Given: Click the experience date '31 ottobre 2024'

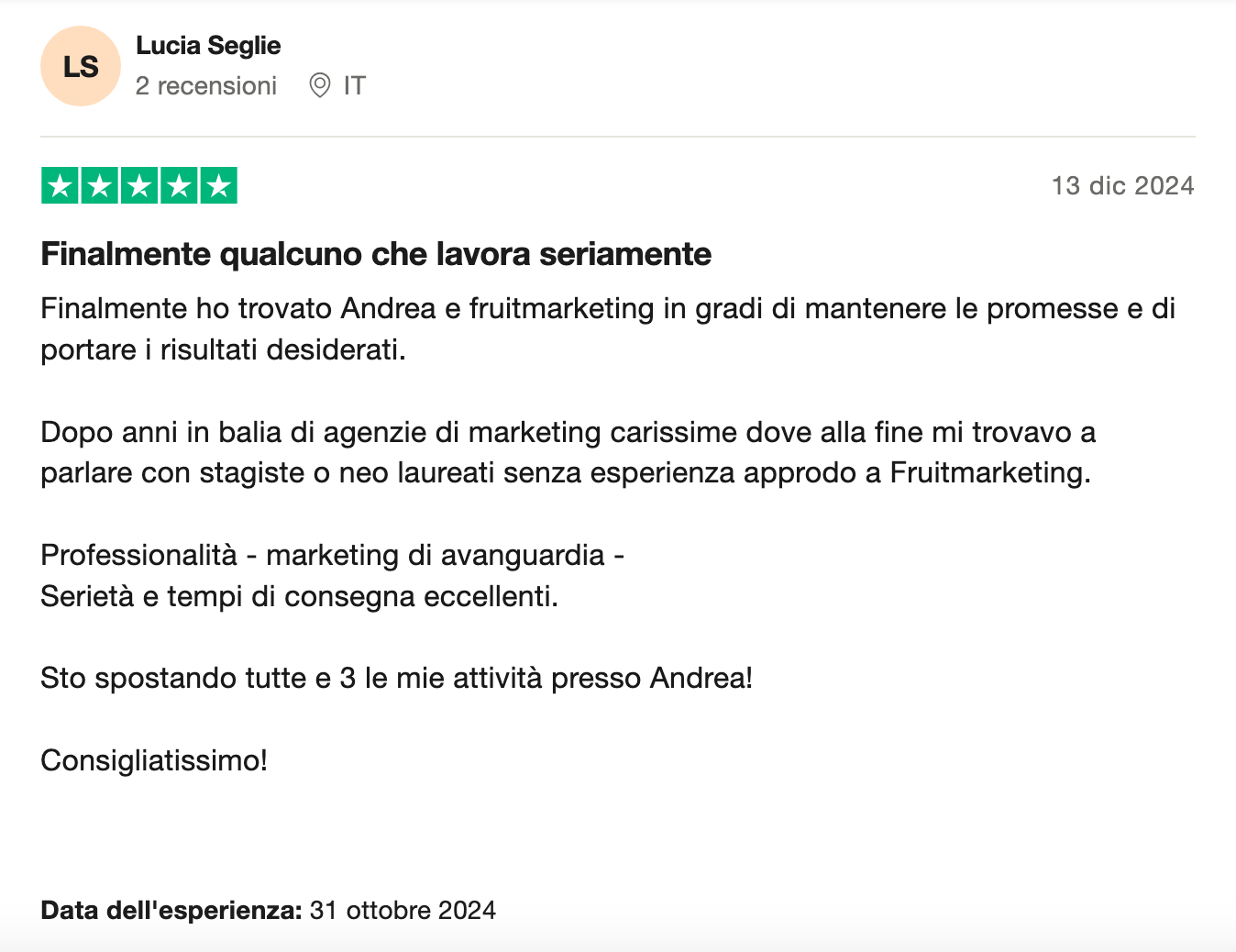Looking at the screenshot, I should 403,910.
